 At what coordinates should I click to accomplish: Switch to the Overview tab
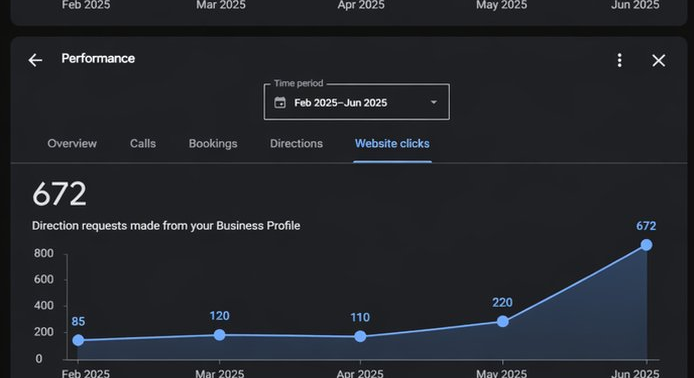[x=72, y=143]
